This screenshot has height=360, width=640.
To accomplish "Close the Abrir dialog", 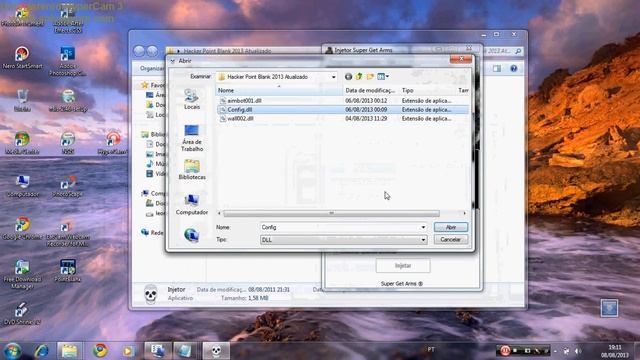I will pyautogui.click(x=461, y=60).
